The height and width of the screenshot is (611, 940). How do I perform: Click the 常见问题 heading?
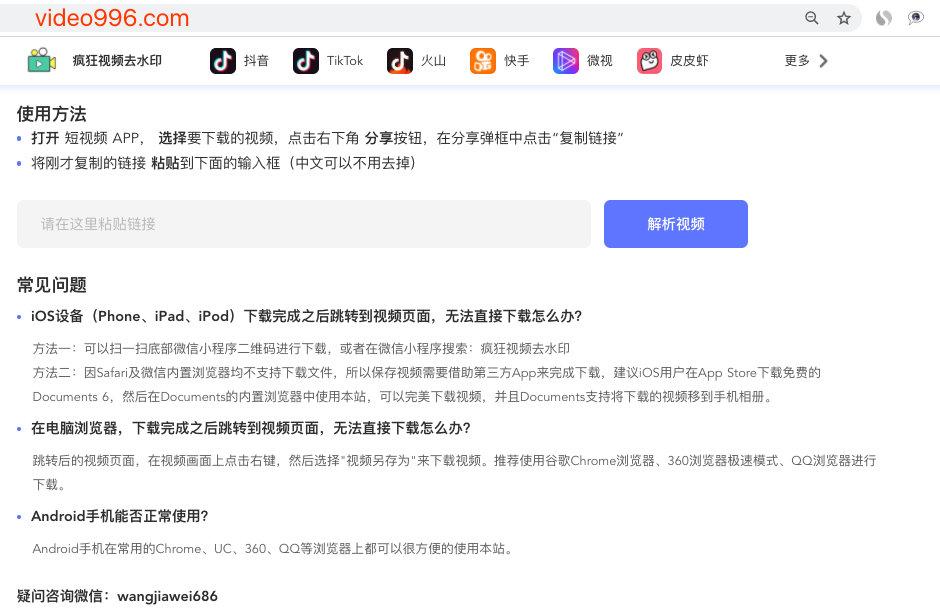point(52,285)
